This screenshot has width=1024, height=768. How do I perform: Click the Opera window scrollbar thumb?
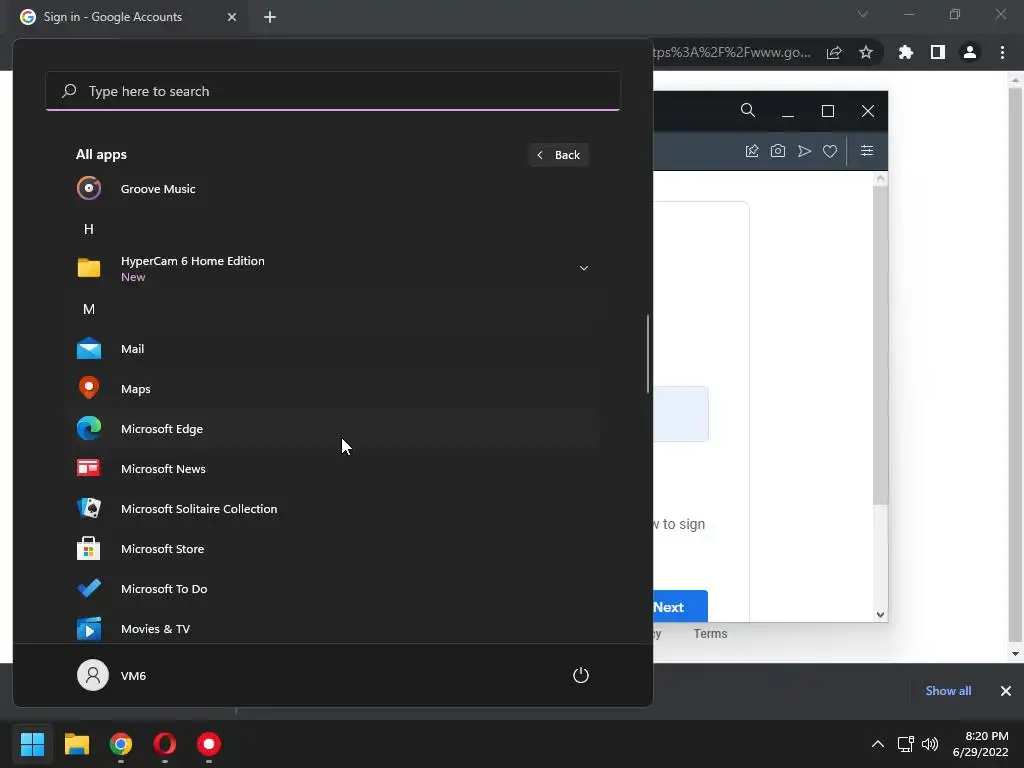(880, 345)
